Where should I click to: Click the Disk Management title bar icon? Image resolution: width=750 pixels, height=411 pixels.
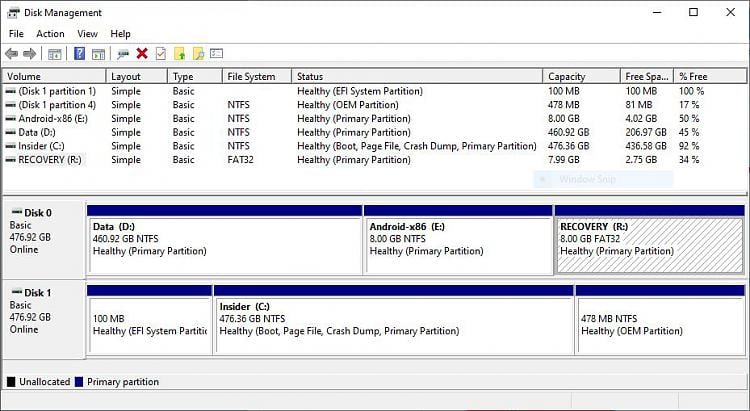(13, 12)
